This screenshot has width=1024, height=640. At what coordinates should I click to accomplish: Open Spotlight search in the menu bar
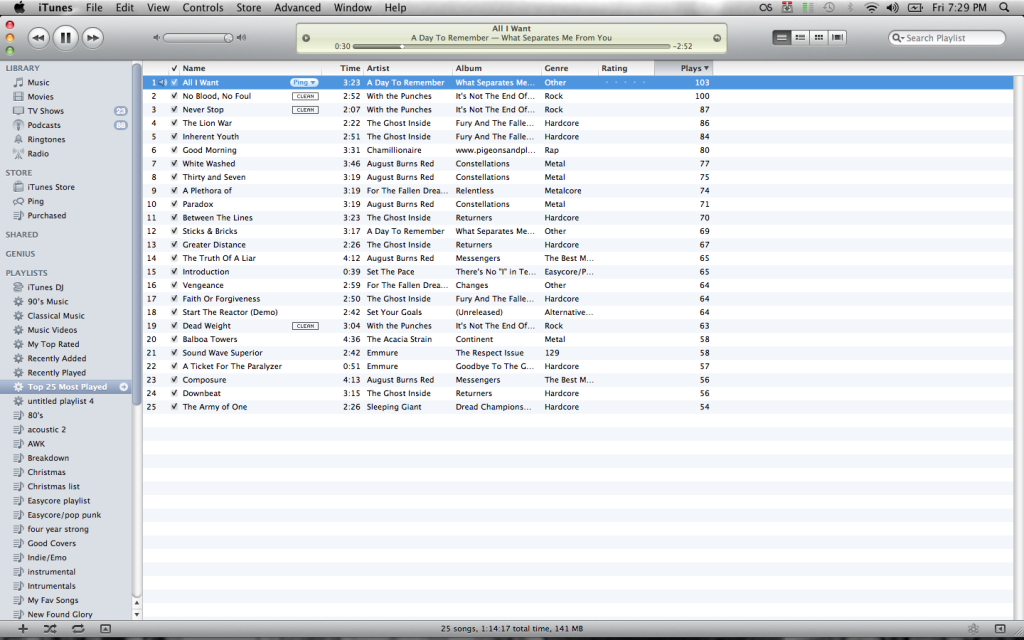point(1004,8)
